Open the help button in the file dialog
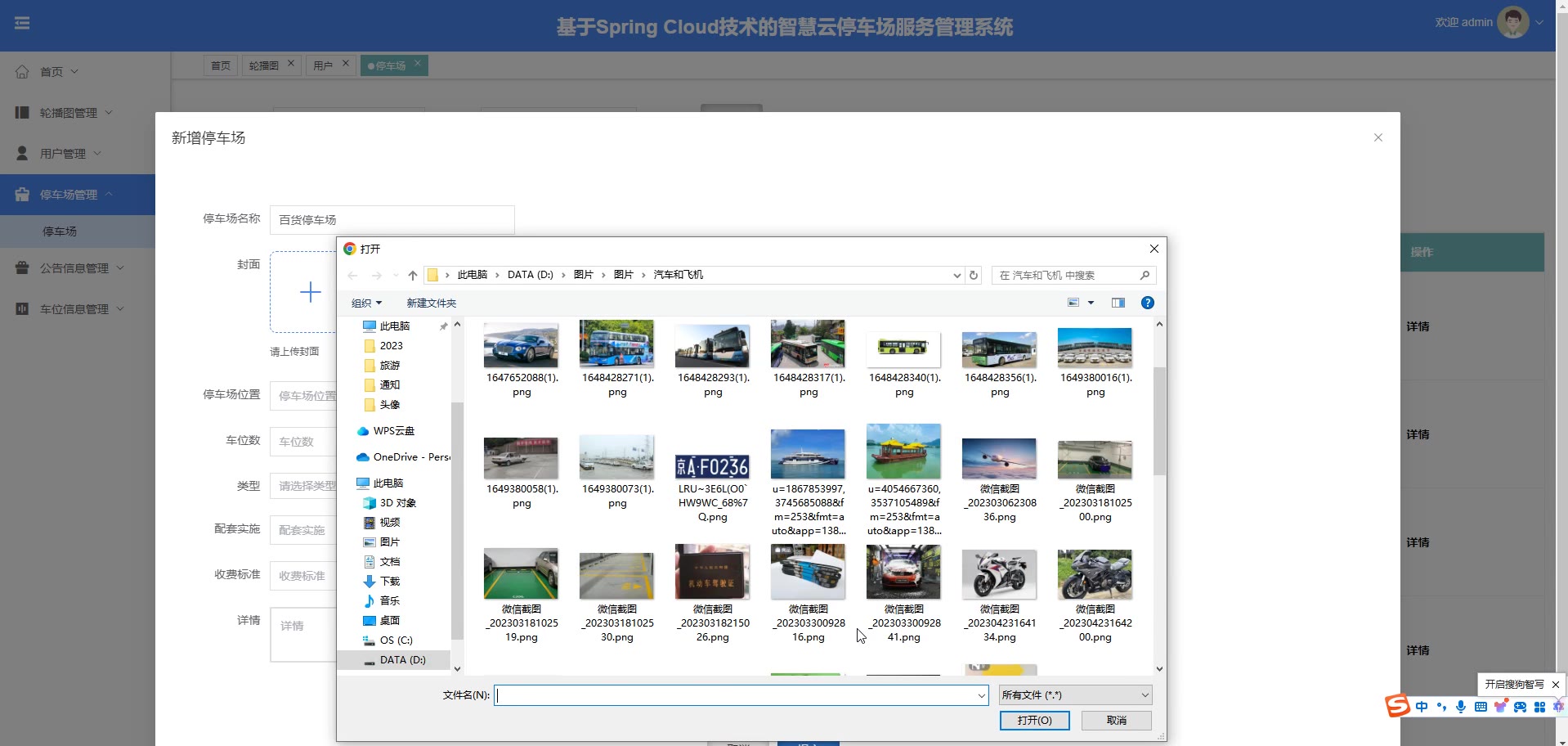 click(1148, 303)
